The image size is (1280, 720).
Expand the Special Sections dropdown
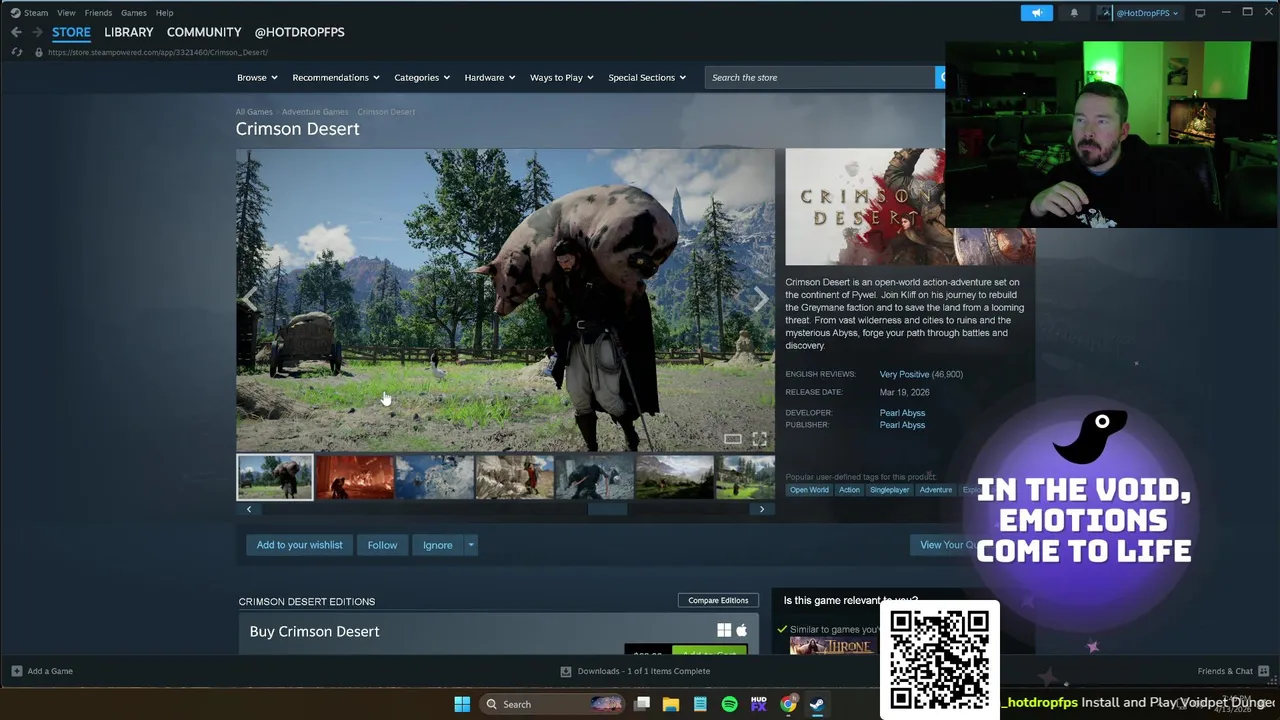click(x=647, y=77)
